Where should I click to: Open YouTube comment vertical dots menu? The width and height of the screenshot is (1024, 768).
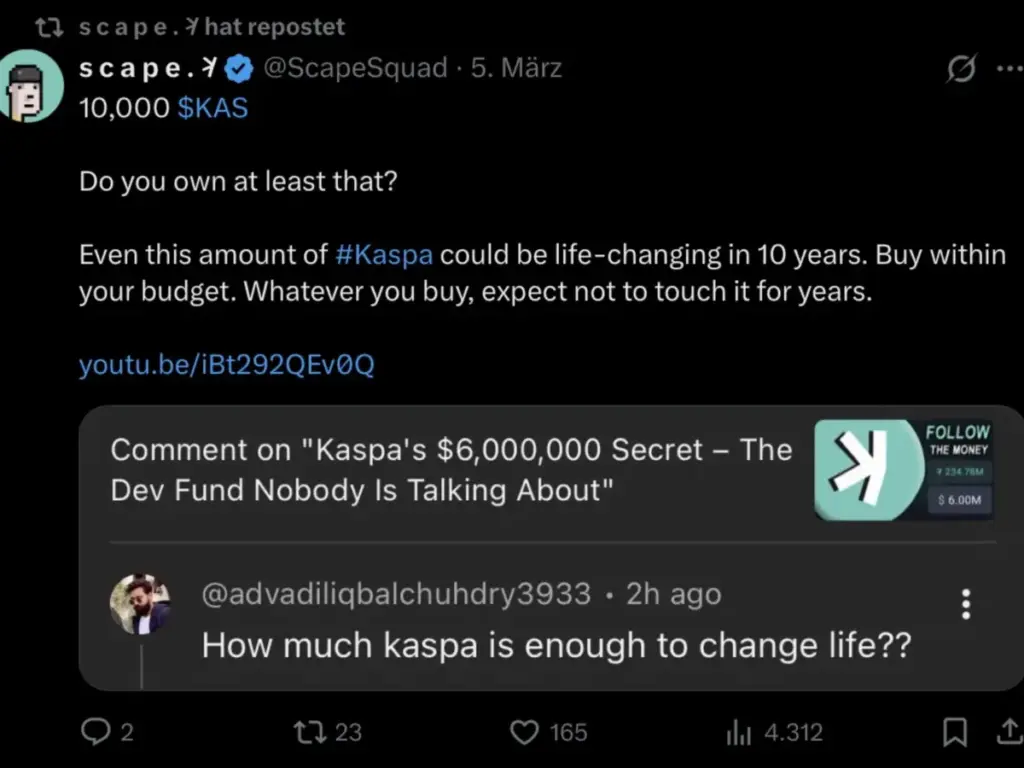click(965, 603)
